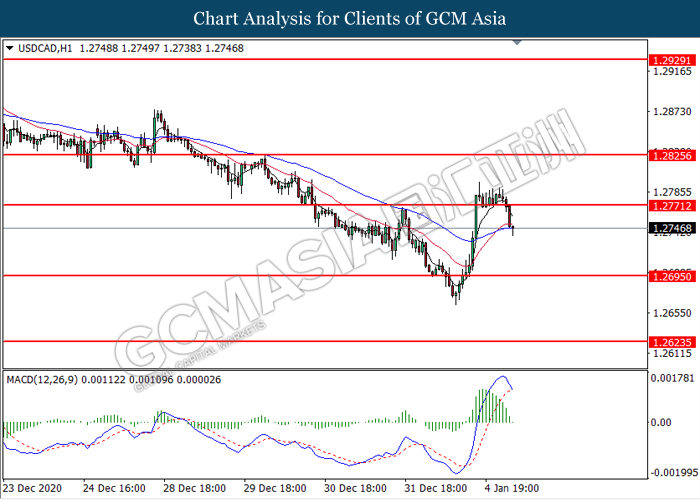
Task: Click the chart title mentioning GCM Asia
Action: click(349, 18)
